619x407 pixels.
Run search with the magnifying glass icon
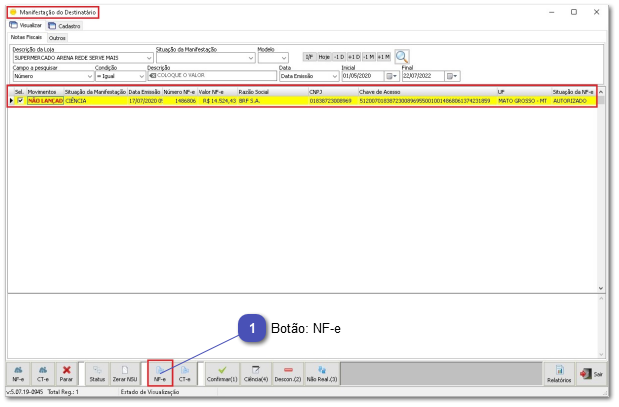pyautogui.click(x=401, y=57)
